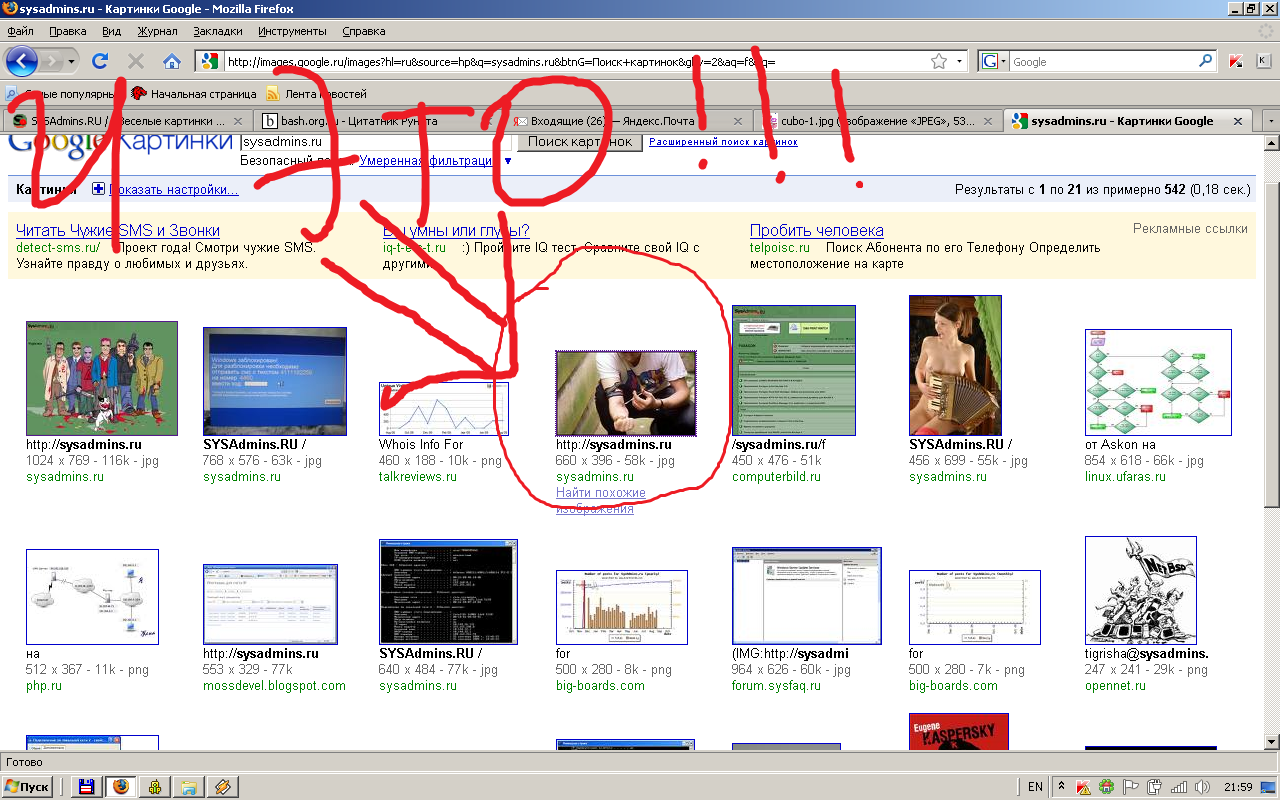The width and height of the screenshot is (1280, 800).
Task: Close the sysadmins.ru Картинки Google tab
Action: coord(1238,121)
